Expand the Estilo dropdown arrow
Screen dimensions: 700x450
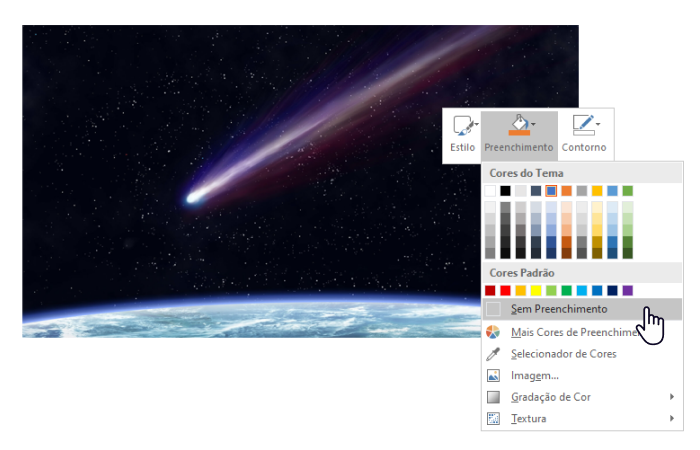(x=477, y=124)
